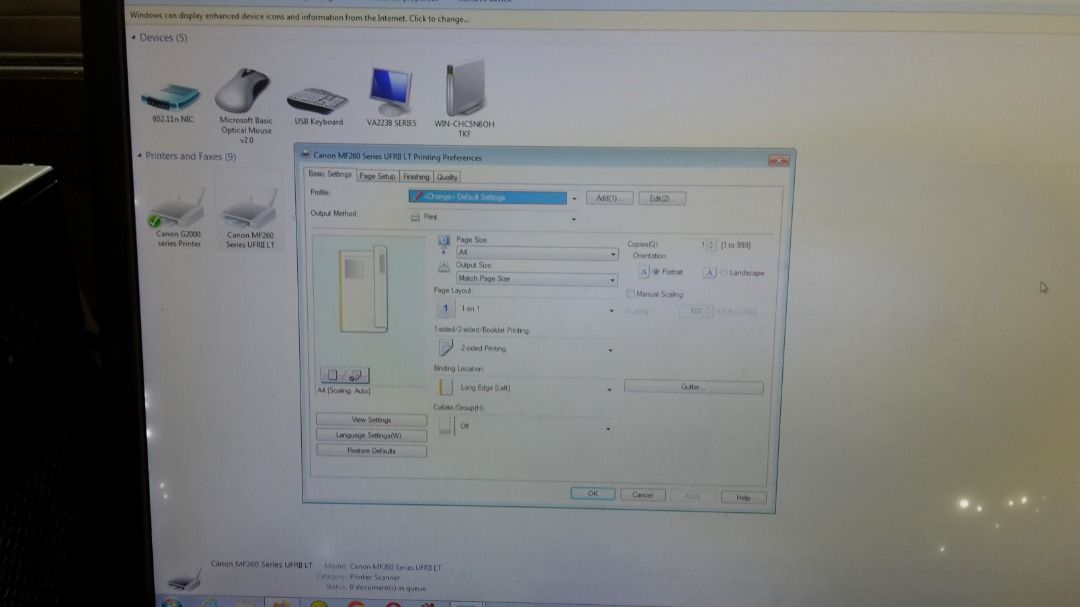Click Cancel in Printing Preferences
The width and height of the screenshot is (1080, 607).
(643, 495)
